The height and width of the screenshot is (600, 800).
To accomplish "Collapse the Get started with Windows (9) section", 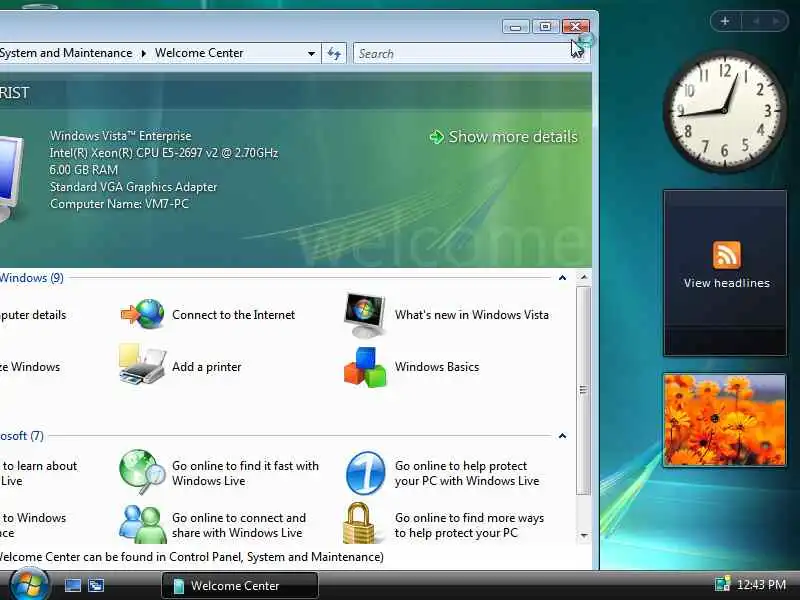I will 562,278.
